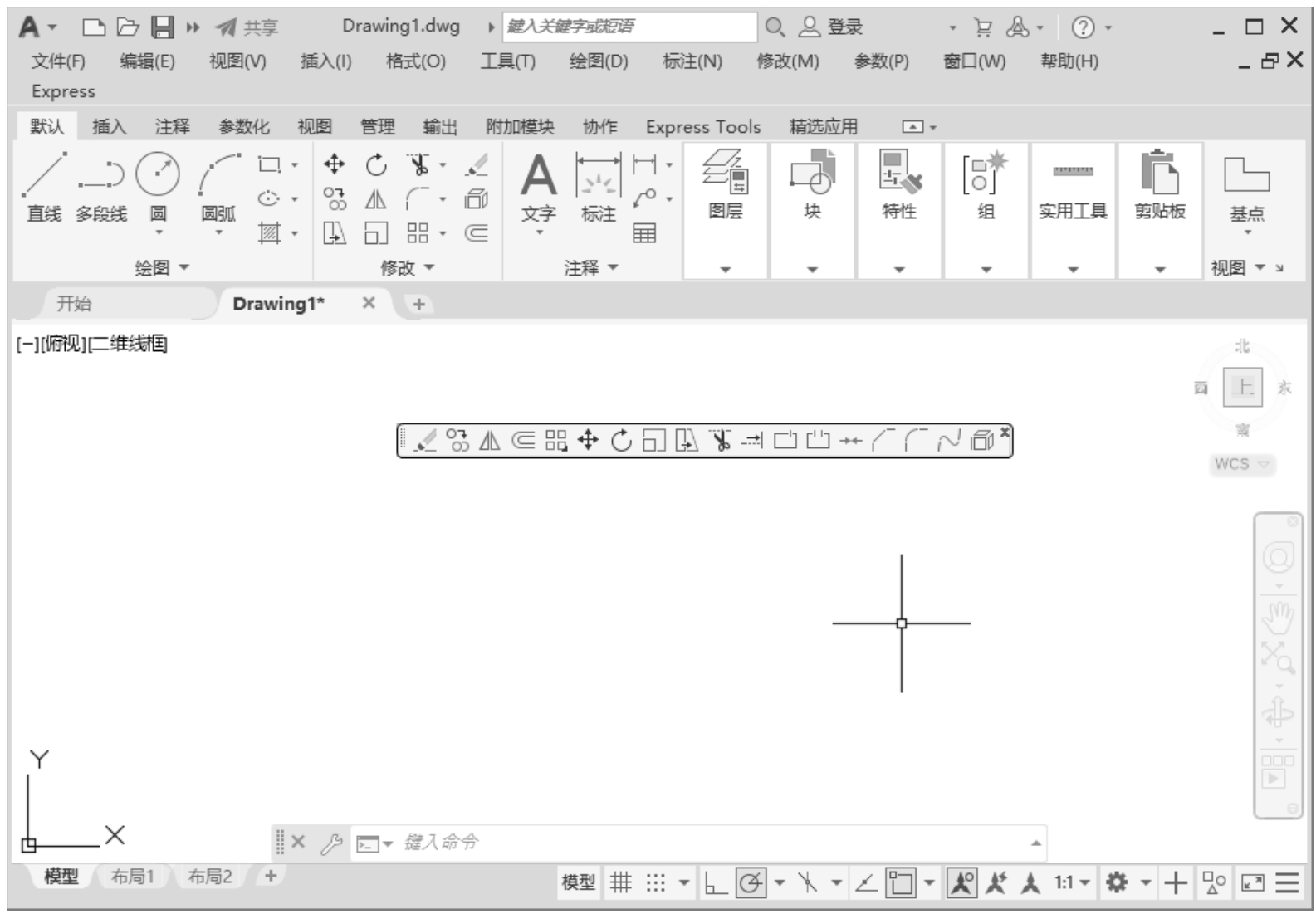Image resolution: width=1316 pixels, height=914 pixels.
Task: Click the Trim icon in floating toolbar
Action: click(x=721, y=441)
